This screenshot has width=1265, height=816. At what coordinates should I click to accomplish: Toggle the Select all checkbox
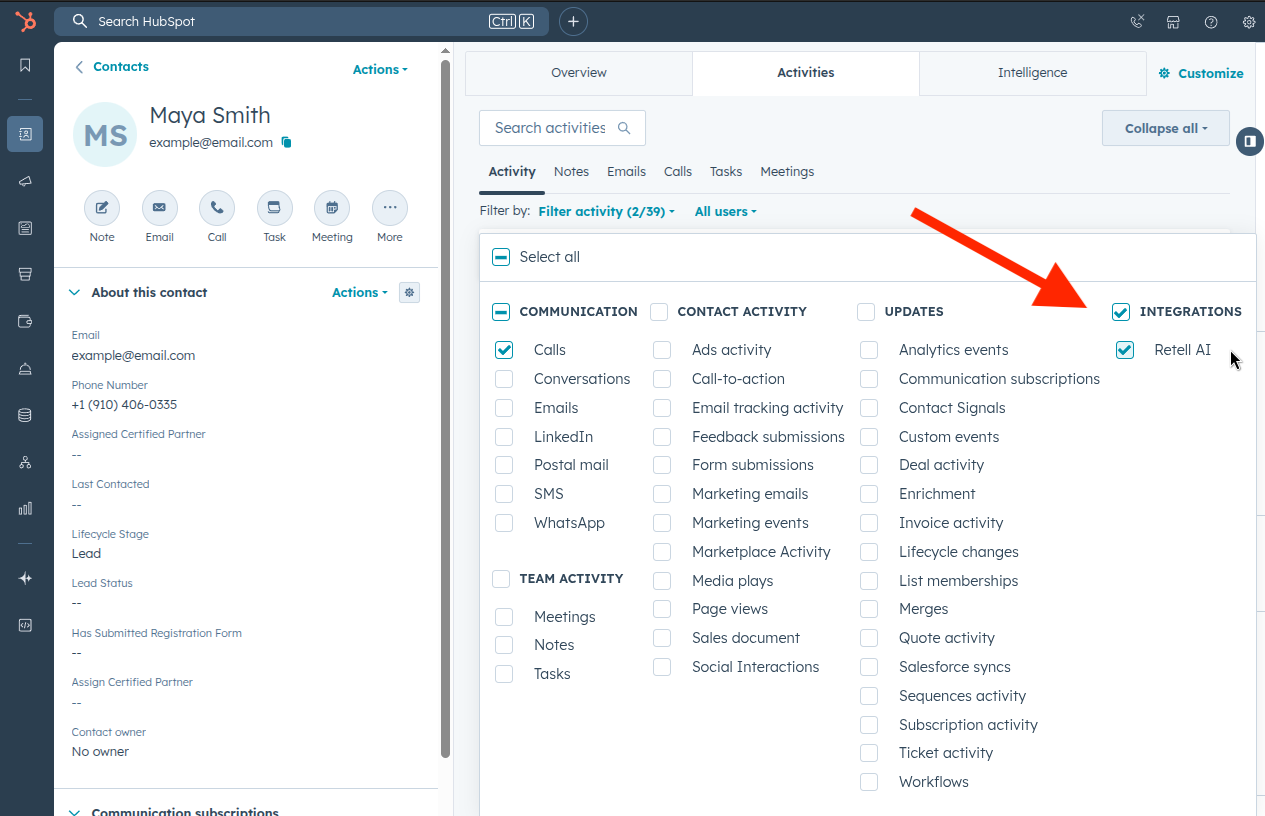(x=501, y=257)
